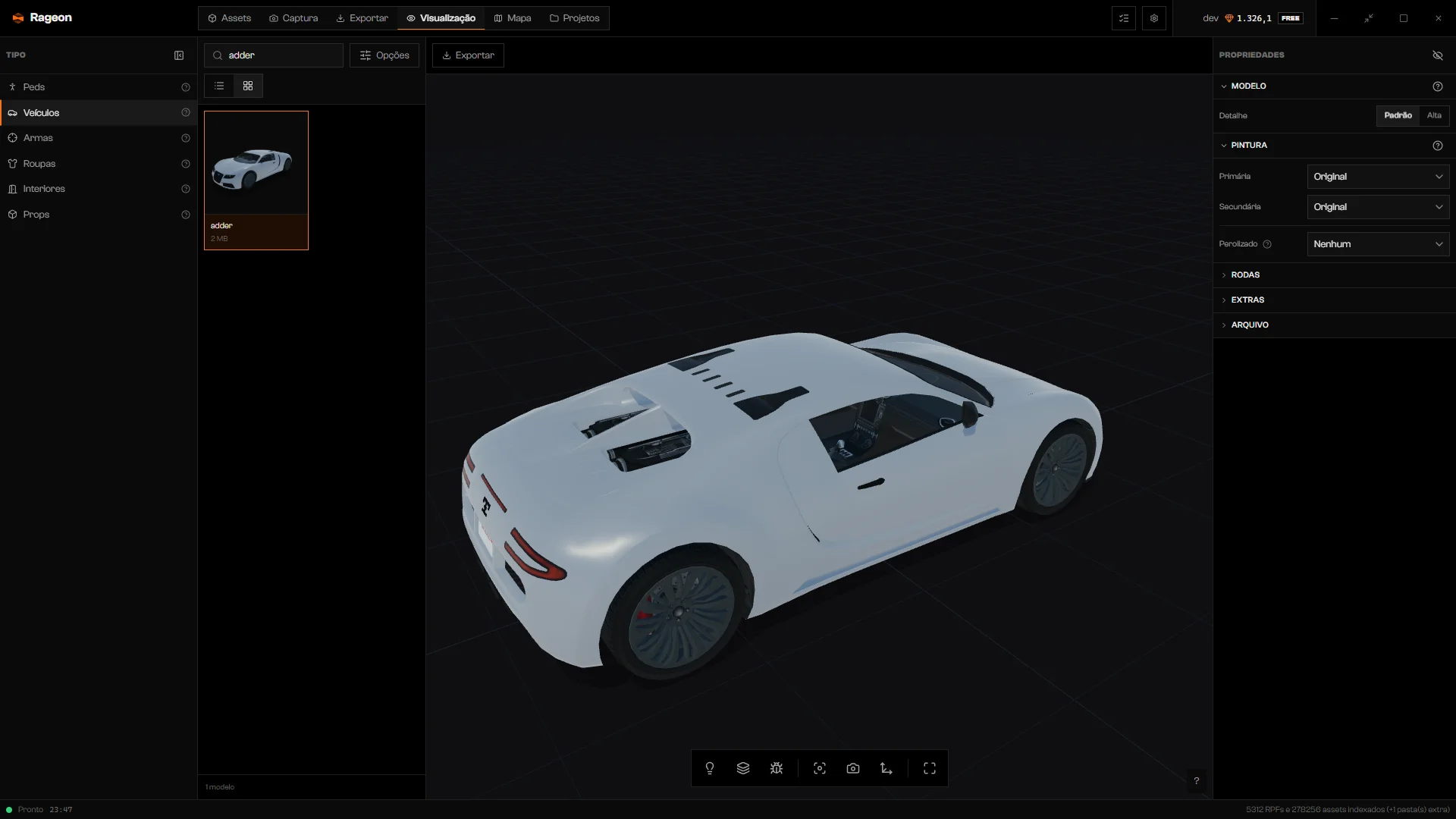The height and width of the screenshot is (819, 1456).
Task: Click the focus target icon
Action: pos(820,768)
